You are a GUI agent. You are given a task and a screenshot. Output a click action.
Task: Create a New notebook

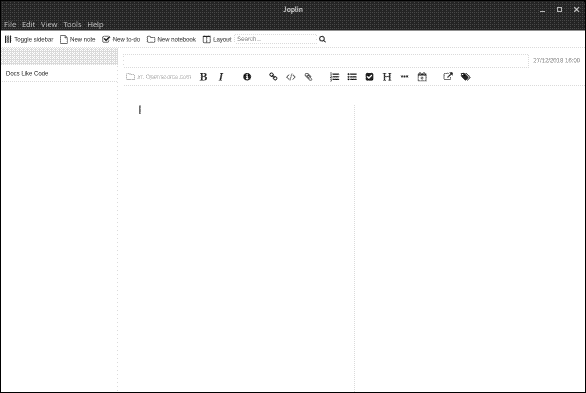(172, 39)
